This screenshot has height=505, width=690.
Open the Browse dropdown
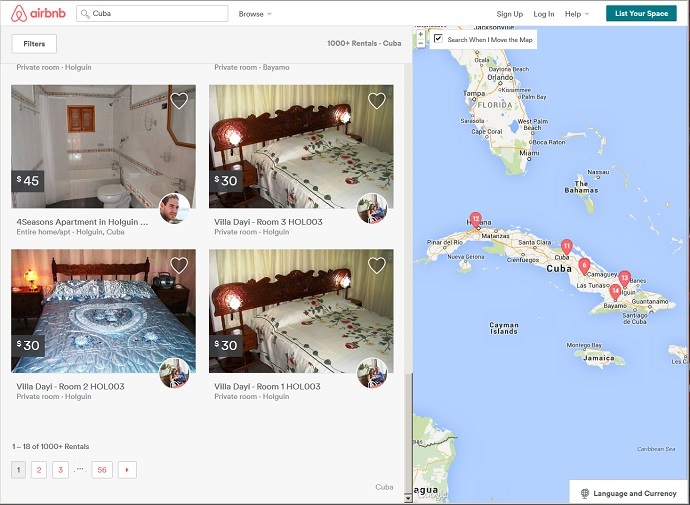pos(255,14)
